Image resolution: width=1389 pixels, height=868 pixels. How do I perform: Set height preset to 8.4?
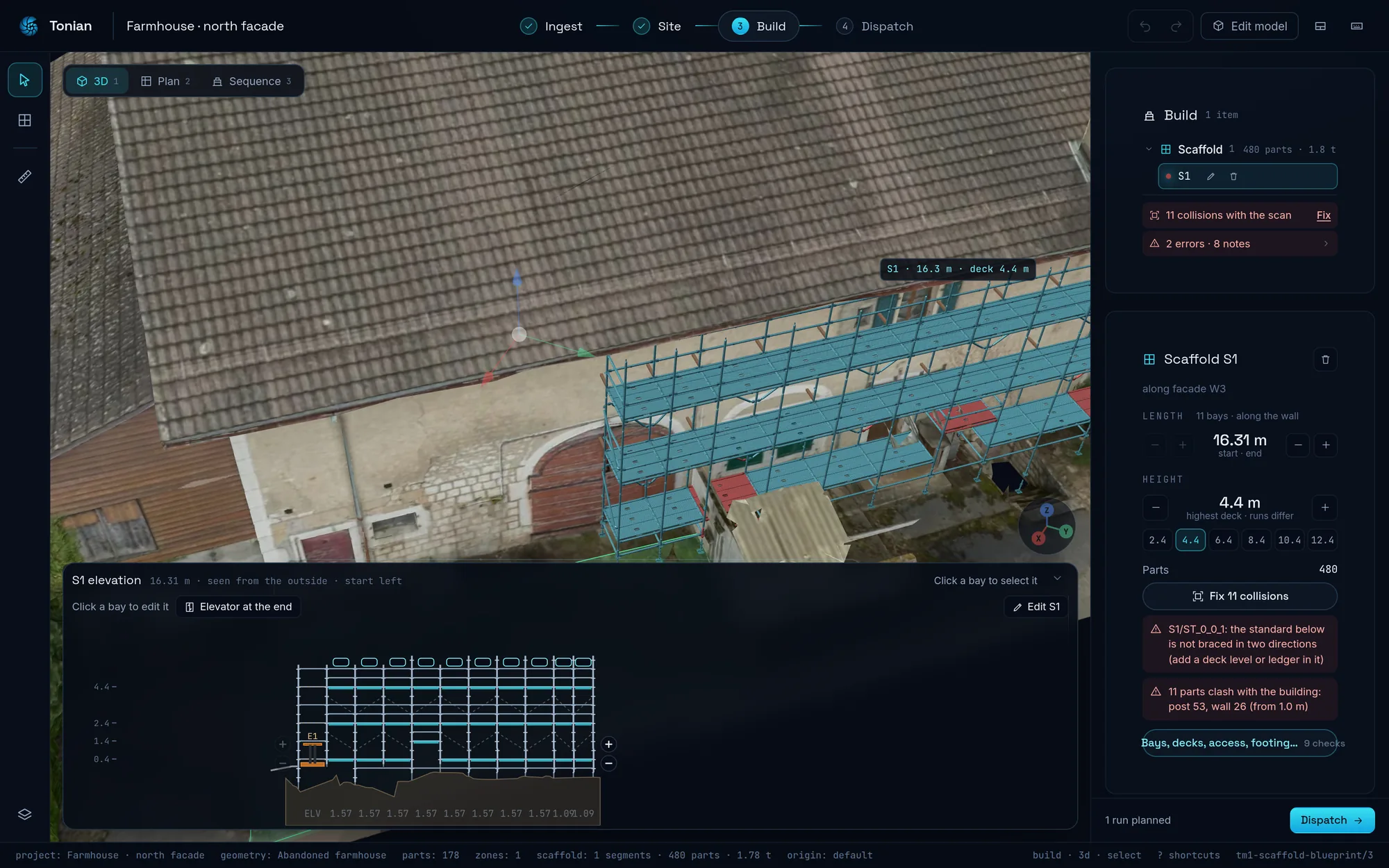click(x=1256, y=540)
